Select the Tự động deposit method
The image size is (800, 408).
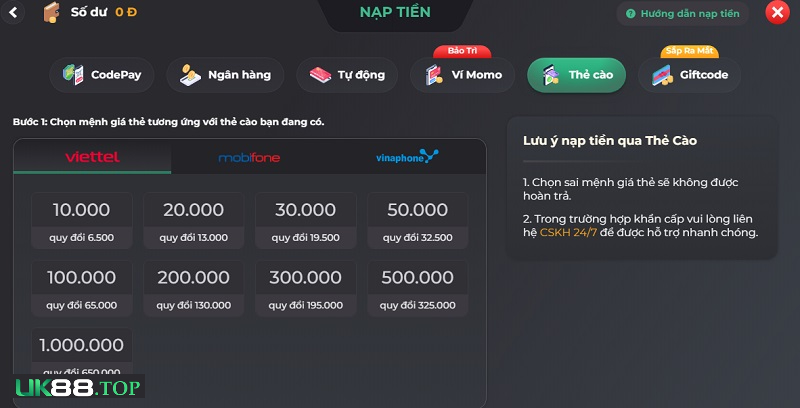(347, 75)
